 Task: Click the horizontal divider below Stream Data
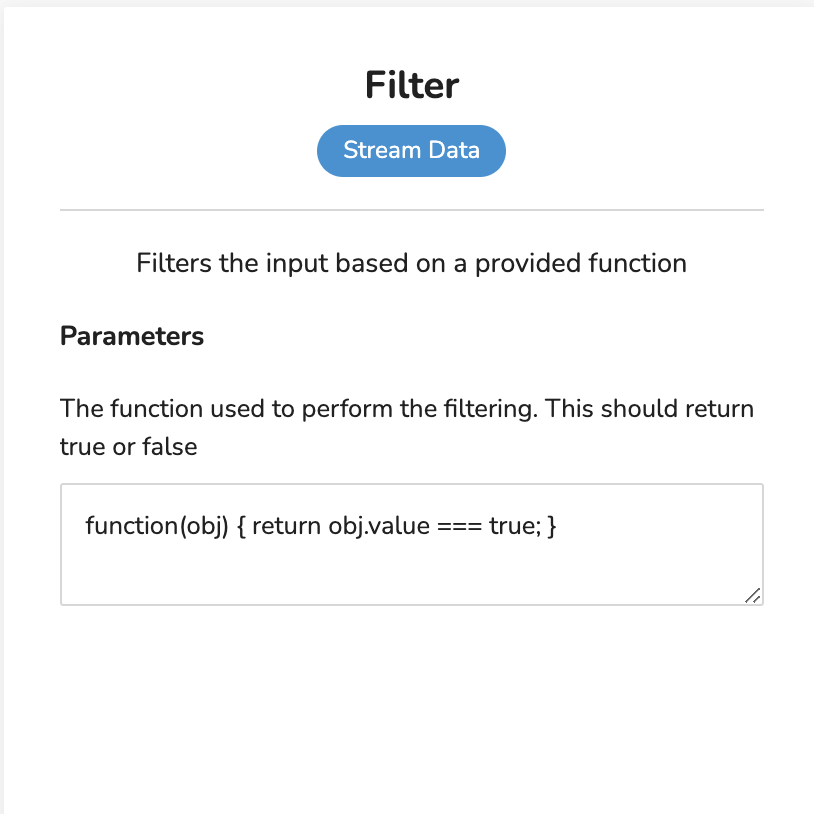412,210
